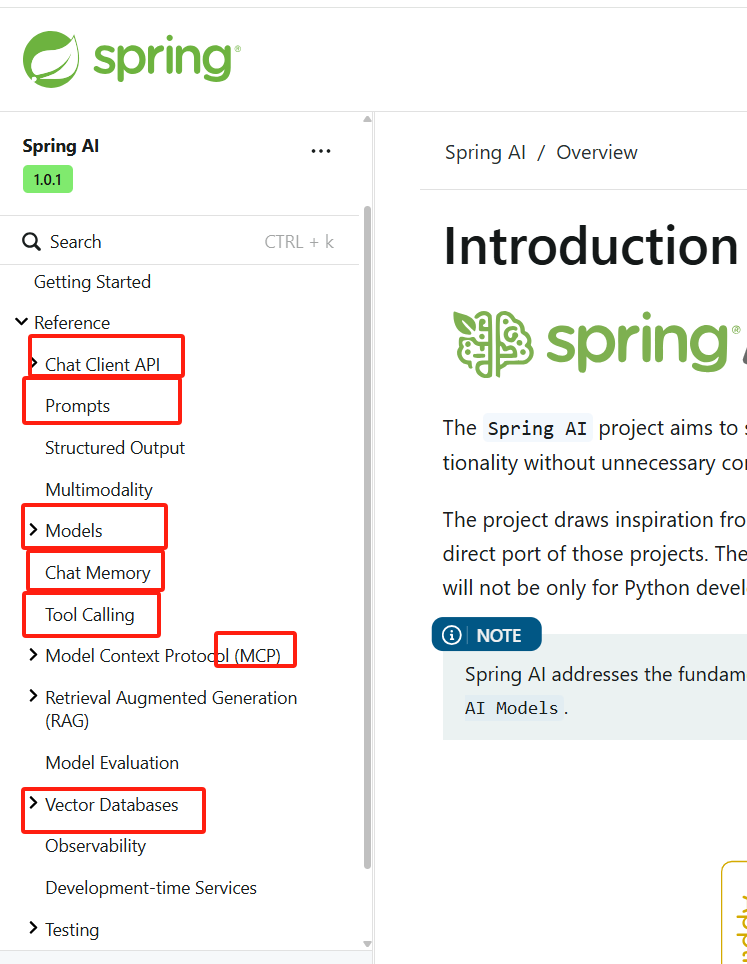Screen dimensions: 747x964
Task: Click the Overview breadcrumb link
Action: point(597,152)
